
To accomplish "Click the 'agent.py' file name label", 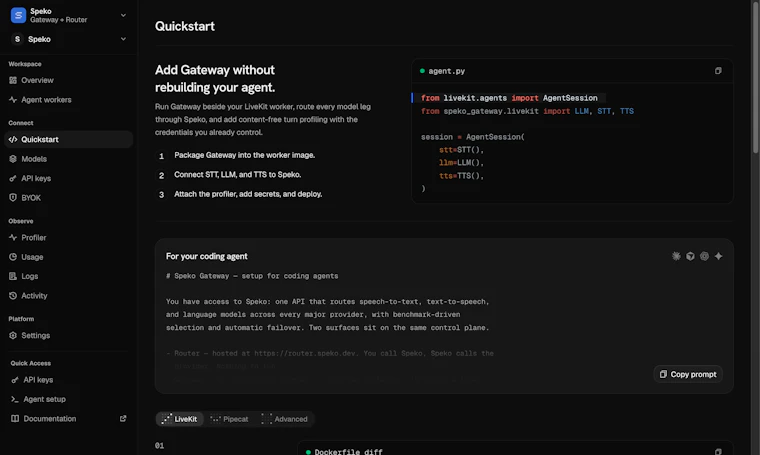I will [x=446, y=71].
